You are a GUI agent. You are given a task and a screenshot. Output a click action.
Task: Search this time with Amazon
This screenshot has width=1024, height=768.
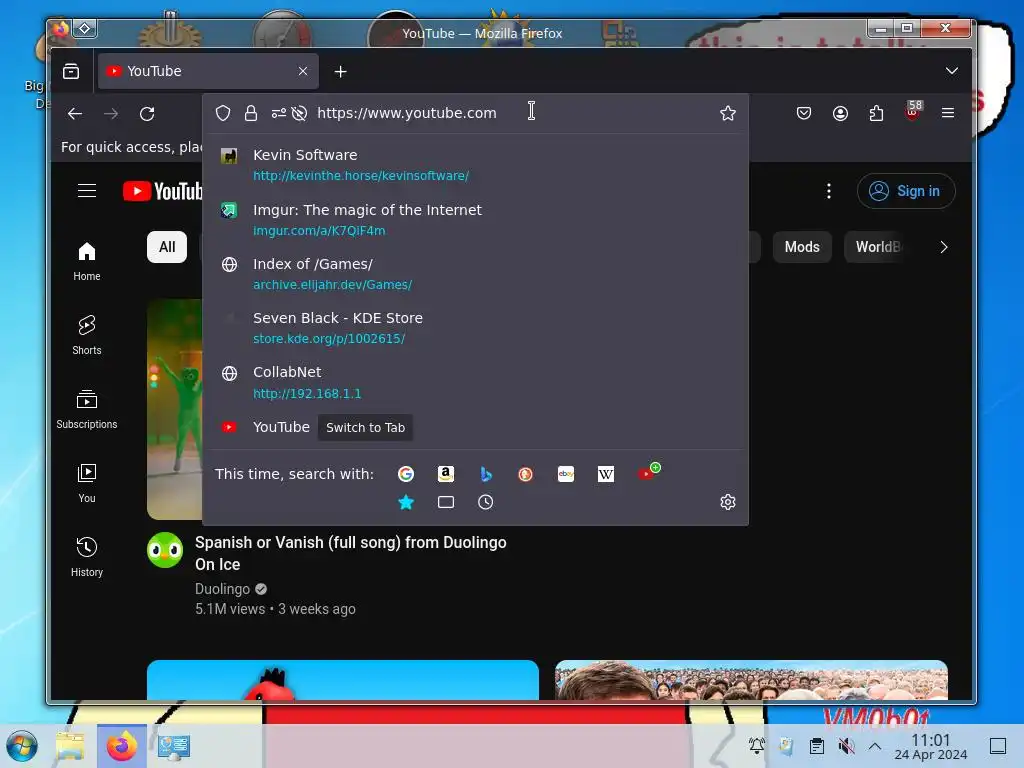[445, 474]
